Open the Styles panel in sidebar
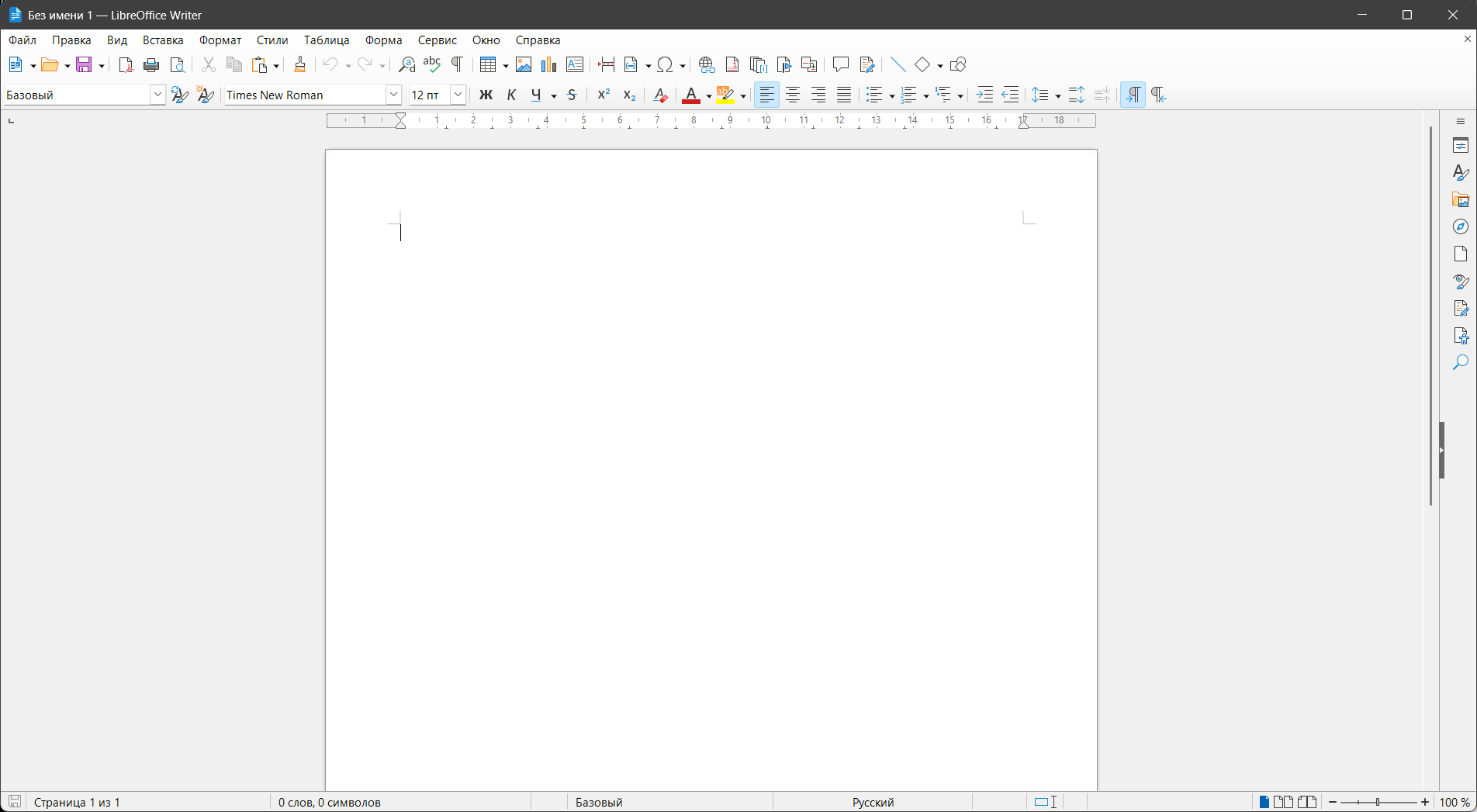Screen dimensions: 1477x812 click(x=1461, y=173)
